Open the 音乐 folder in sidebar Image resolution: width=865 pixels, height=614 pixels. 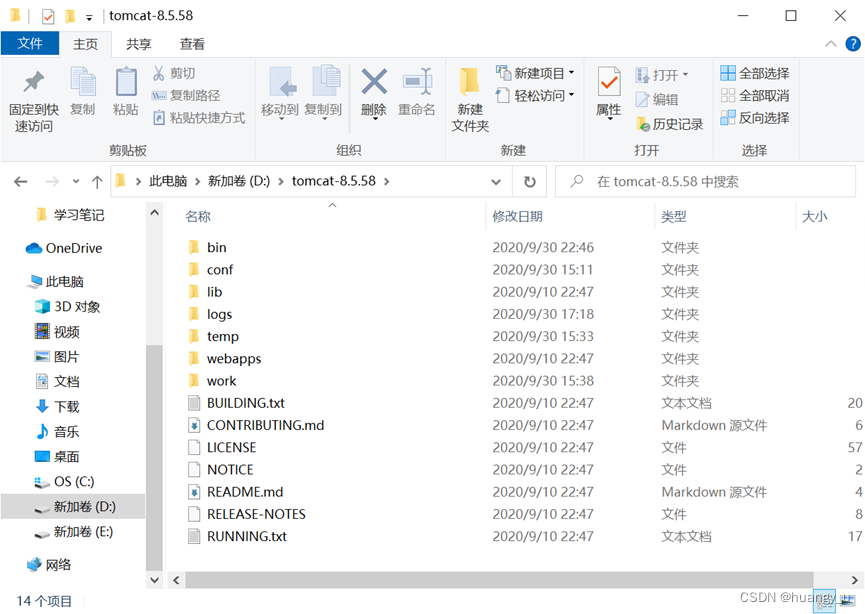pos(57,431)
